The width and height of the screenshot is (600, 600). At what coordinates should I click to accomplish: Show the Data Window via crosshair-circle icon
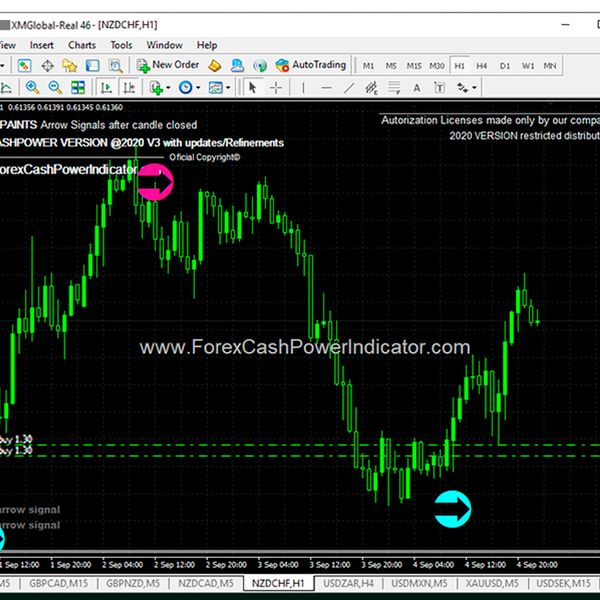tap(47, 66)
